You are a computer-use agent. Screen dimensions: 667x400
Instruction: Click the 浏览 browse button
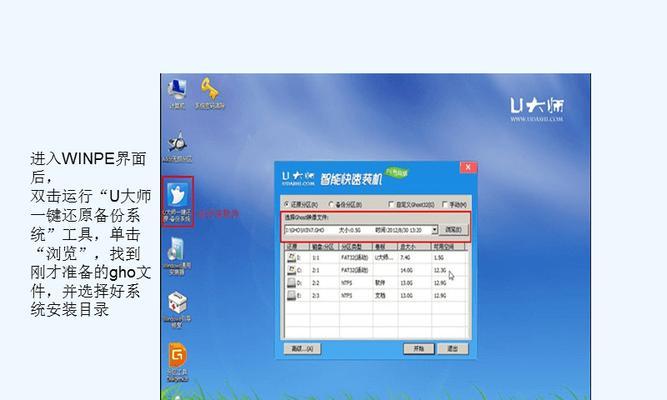453,230
